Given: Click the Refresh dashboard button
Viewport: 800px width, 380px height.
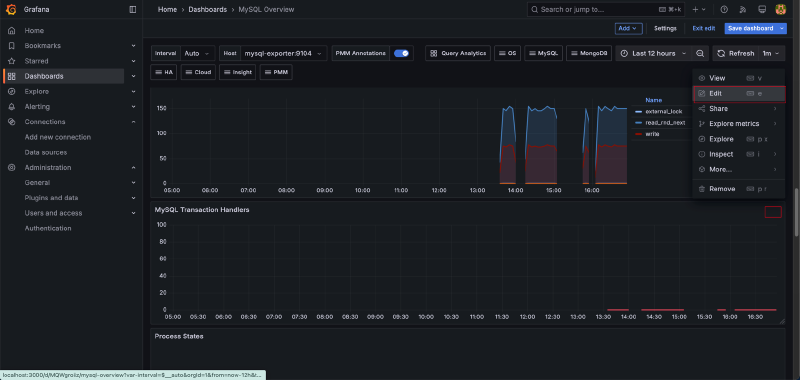Looking at the screenshot, I should 736,54.
